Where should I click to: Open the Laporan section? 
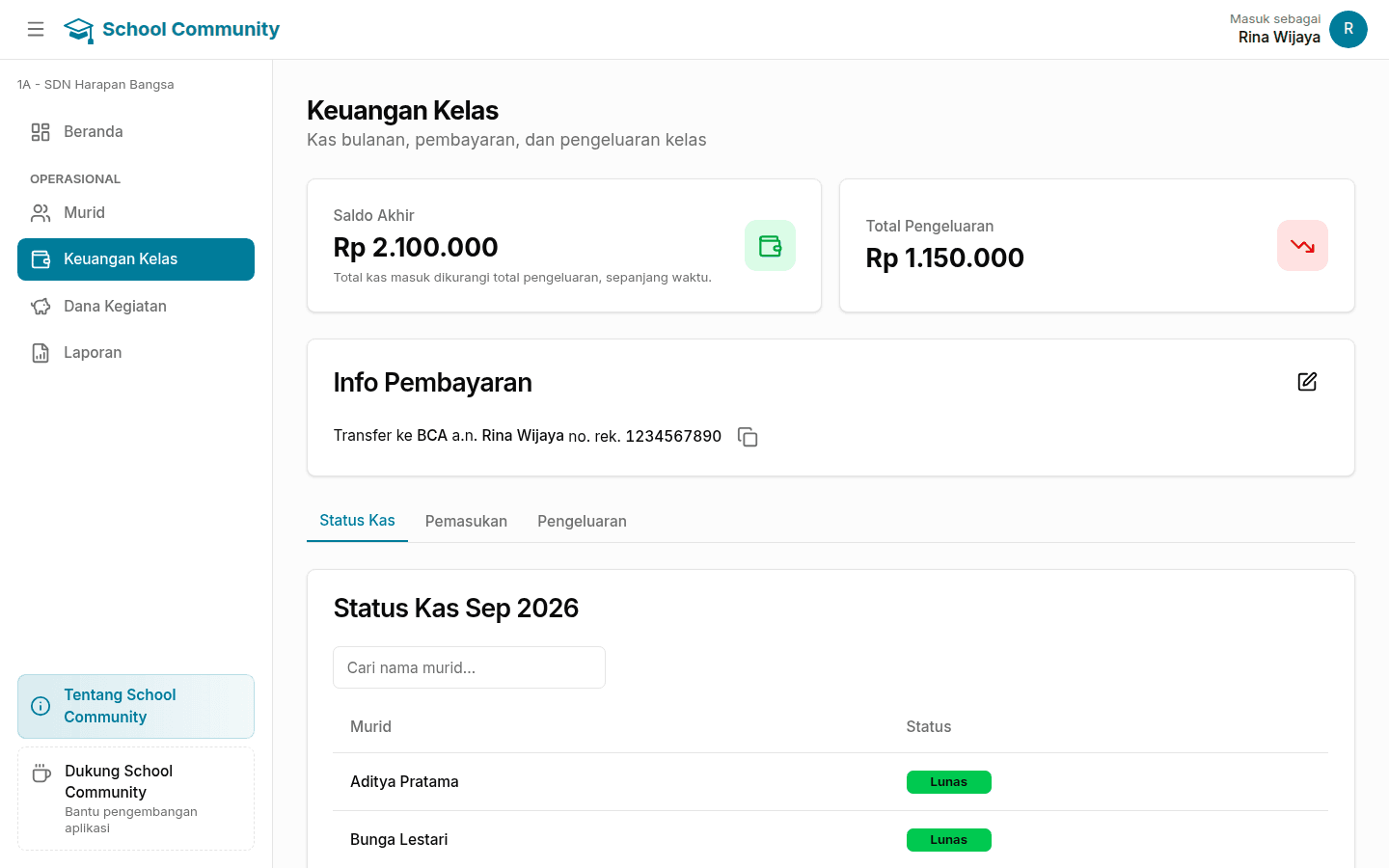click(136, 353)
